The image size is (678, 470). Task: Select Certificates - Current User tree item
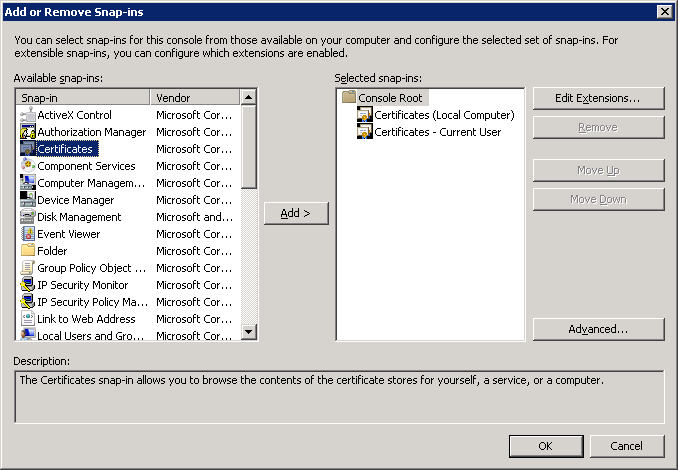[438, 132]
